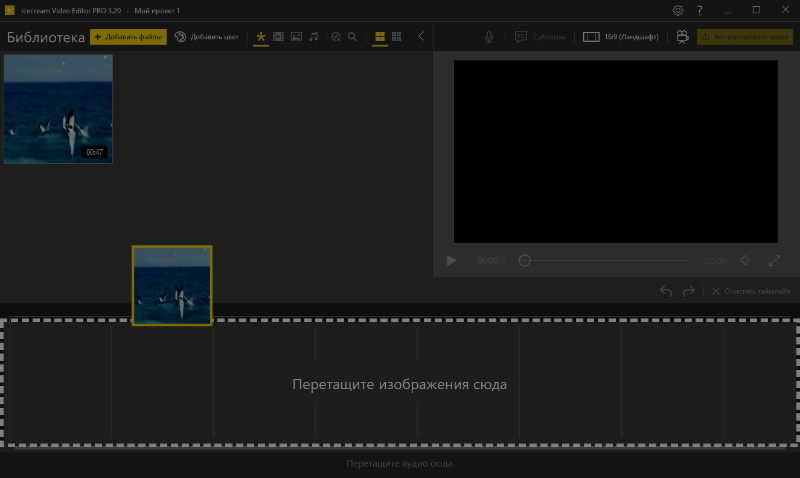Open help question mark icon
800x478 pixels.
point(699,10)
